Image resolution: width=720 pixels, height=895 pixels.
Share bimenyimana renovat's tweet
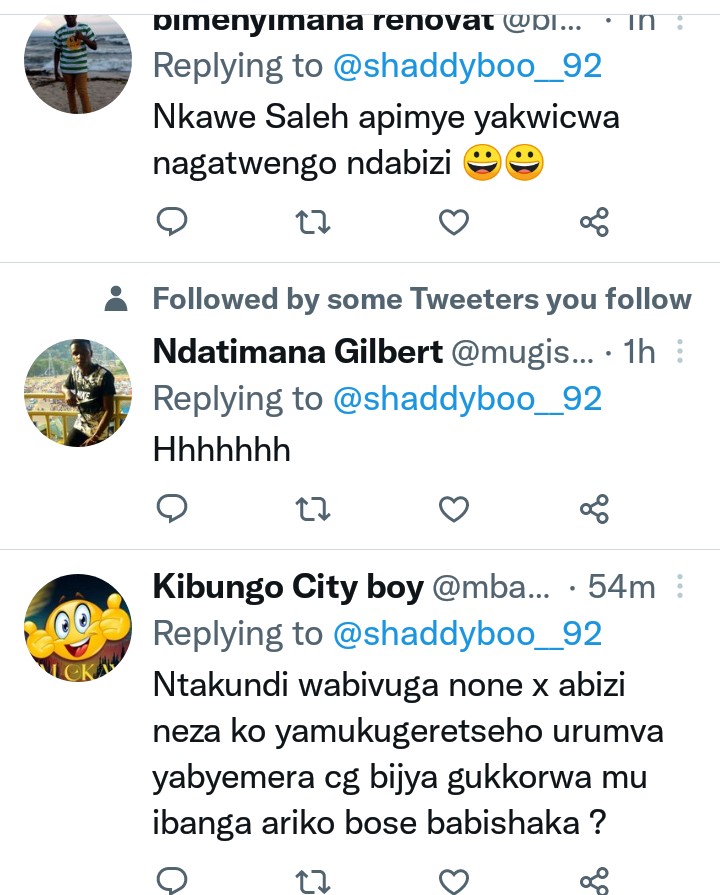(594, 222)
